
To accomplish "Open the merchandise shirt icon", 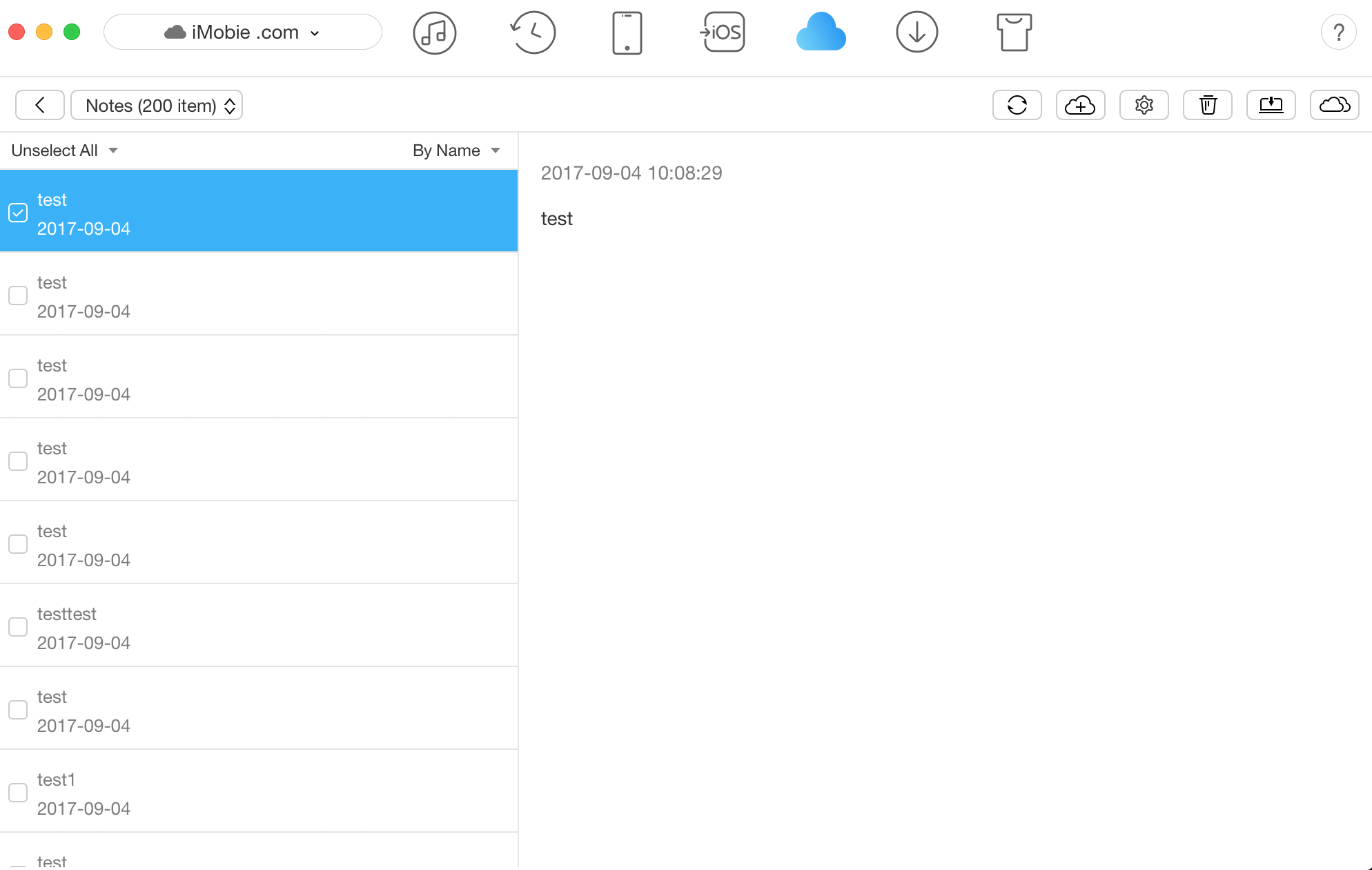I will tap(1014, 32).
